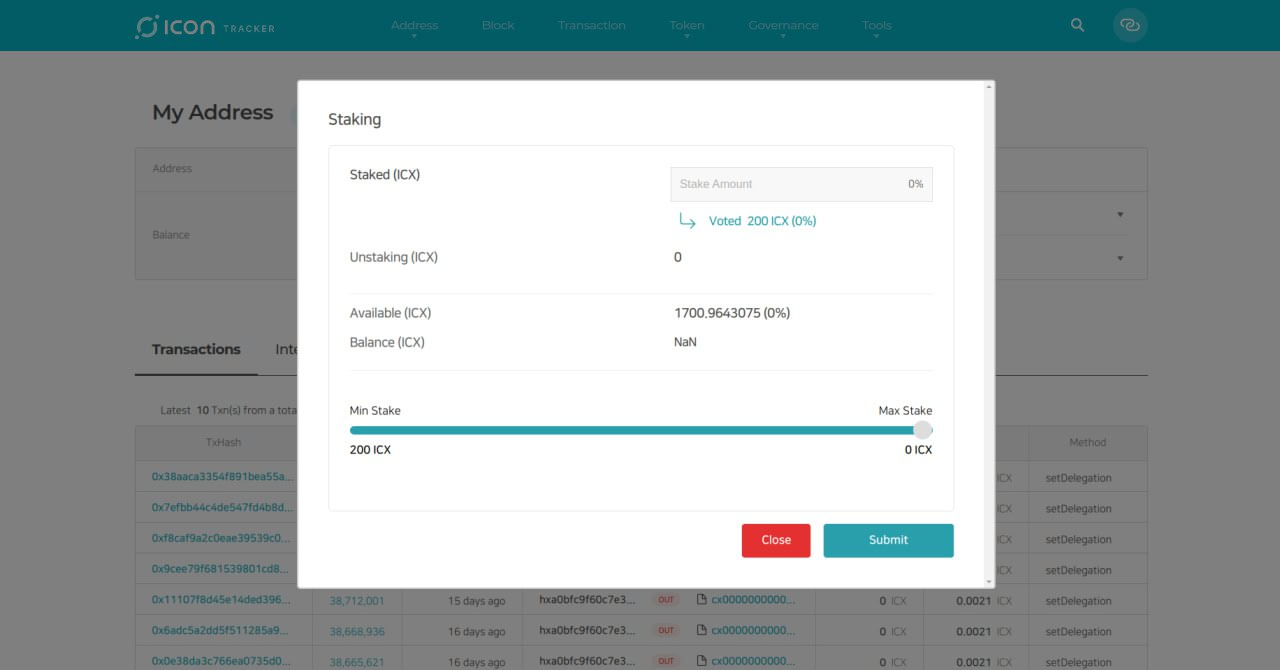This screenshot has height=670, width=1280.
Task: Click the ICON Tracker logo
Action: (x=205, y=26)
